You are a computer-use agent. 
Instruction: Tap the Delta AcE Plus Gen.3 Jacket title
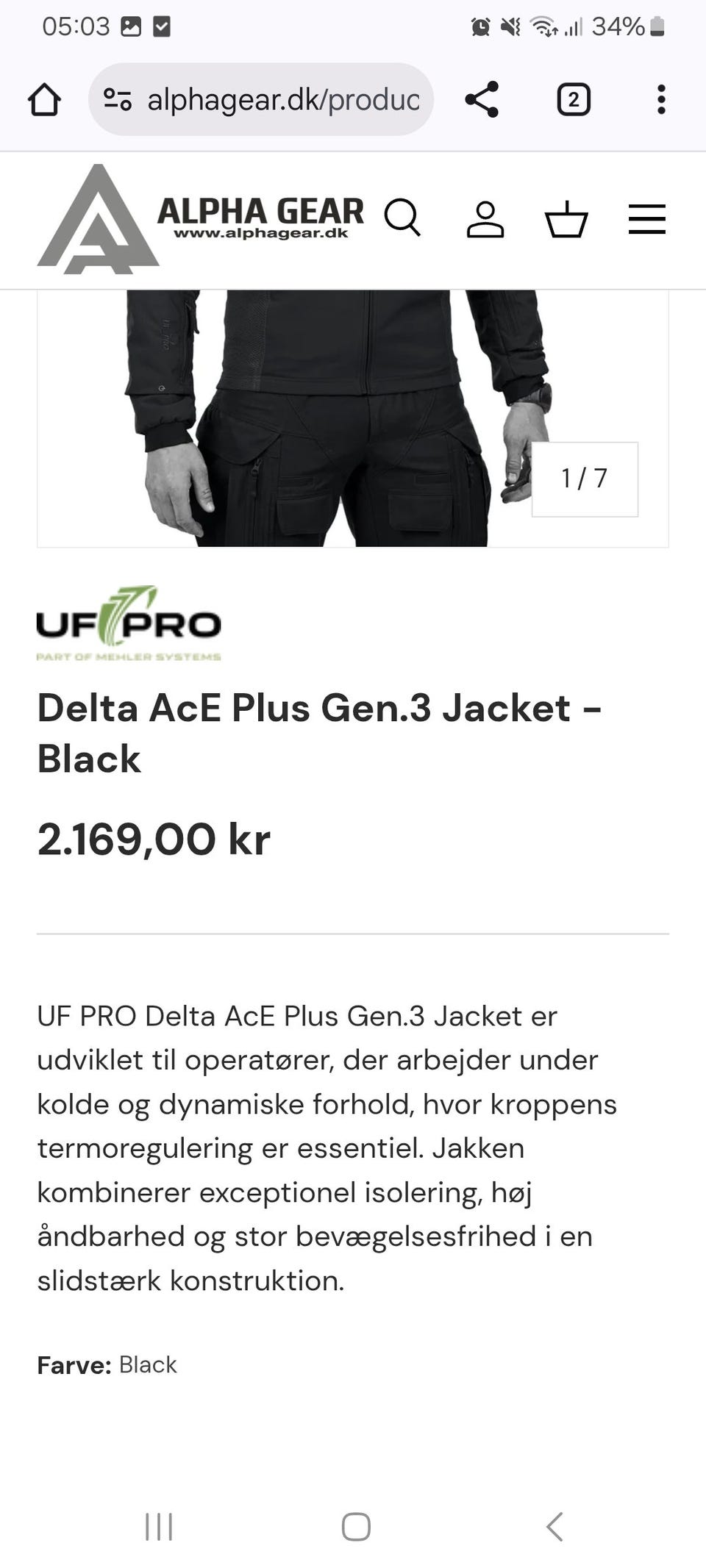320,733
